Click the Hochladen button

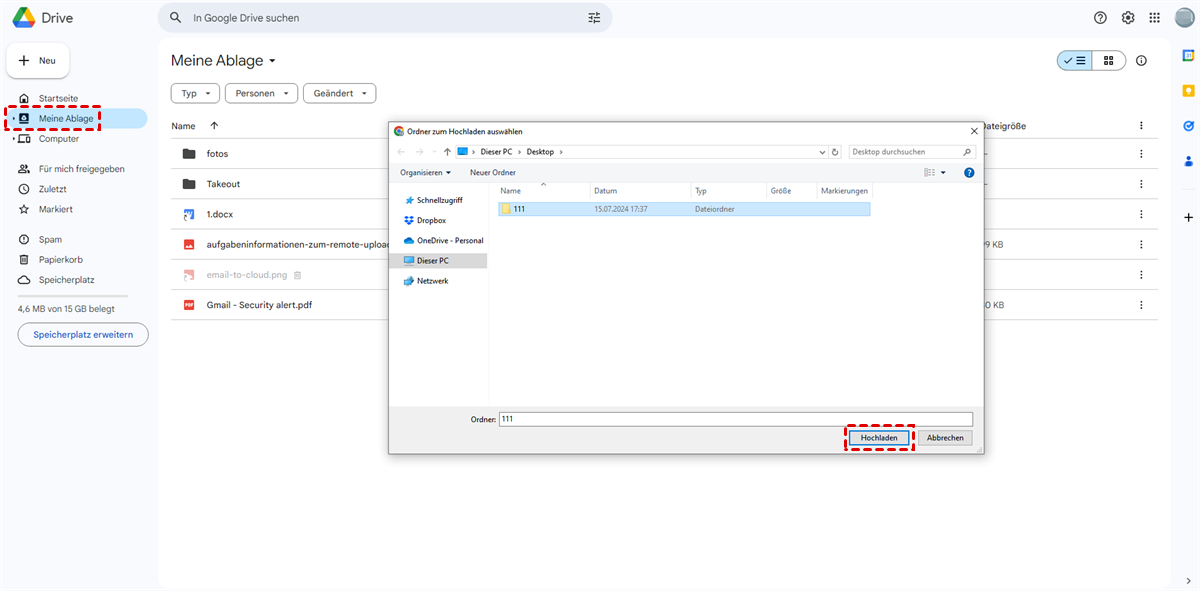coord(881,438)
